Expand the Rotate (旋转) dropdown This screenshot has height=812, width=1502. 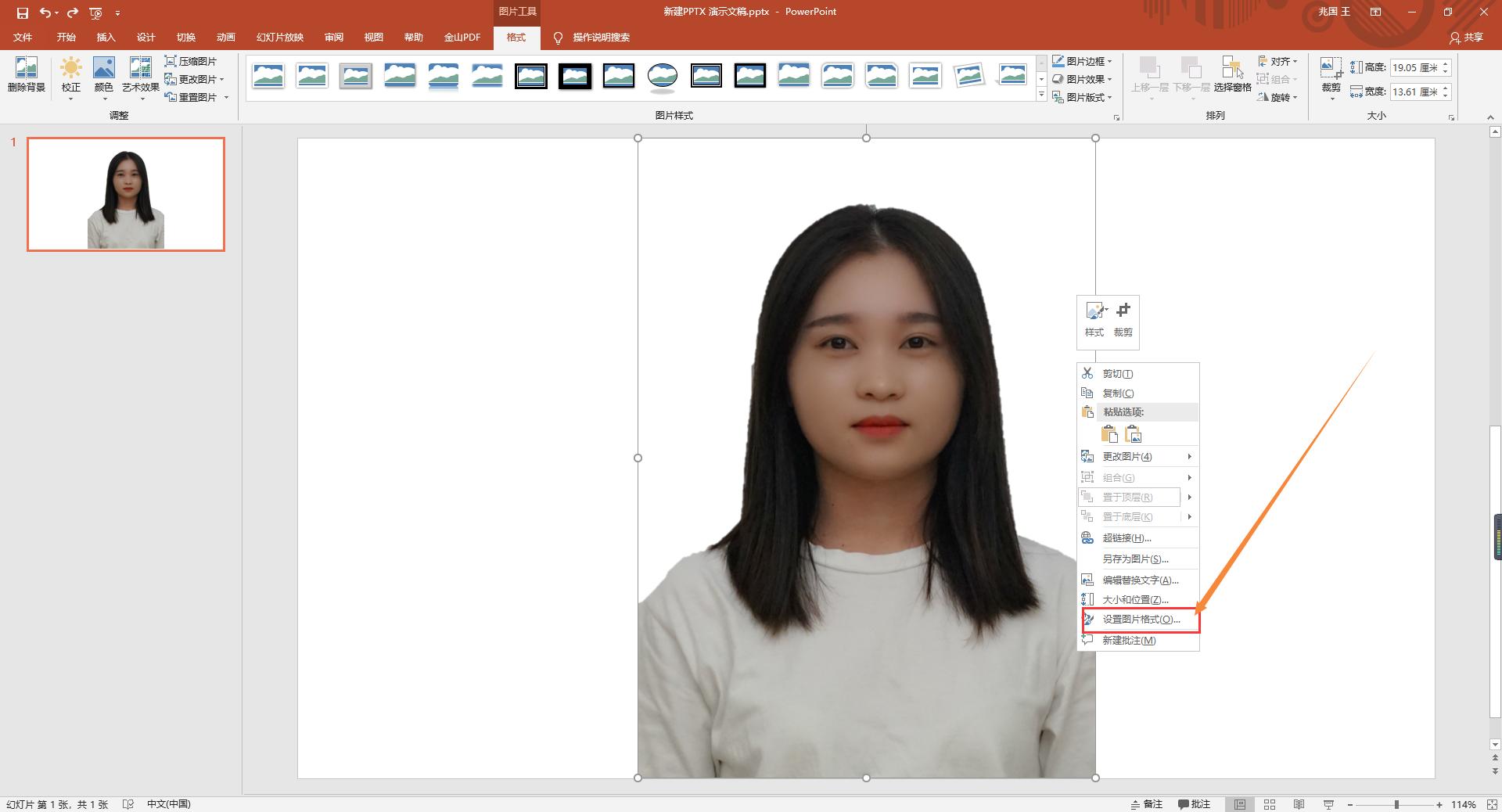(1278, 97)
